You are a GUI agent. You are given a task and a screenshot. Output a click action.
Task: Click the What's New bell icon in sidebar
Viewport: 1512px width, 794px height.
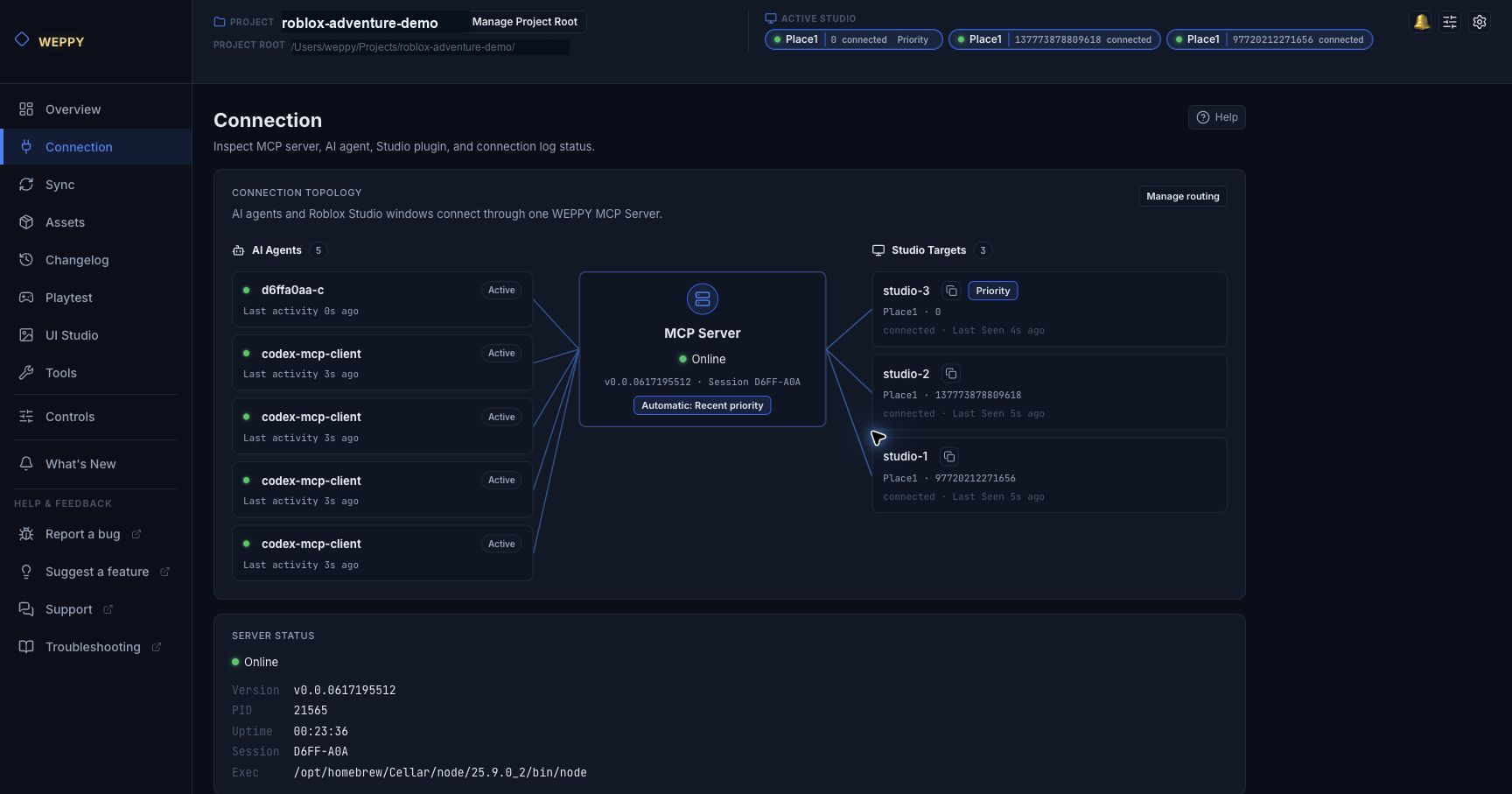[26, 464]
